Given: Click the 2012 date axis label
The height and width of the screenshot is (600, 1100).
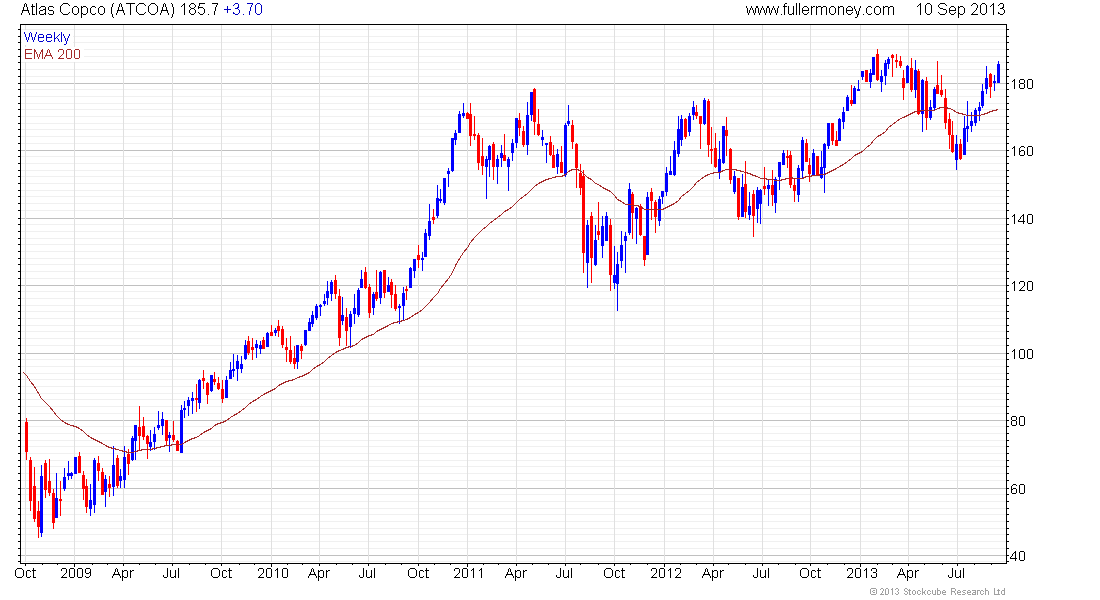Looking at the screenshot, I should coord(666,573).
